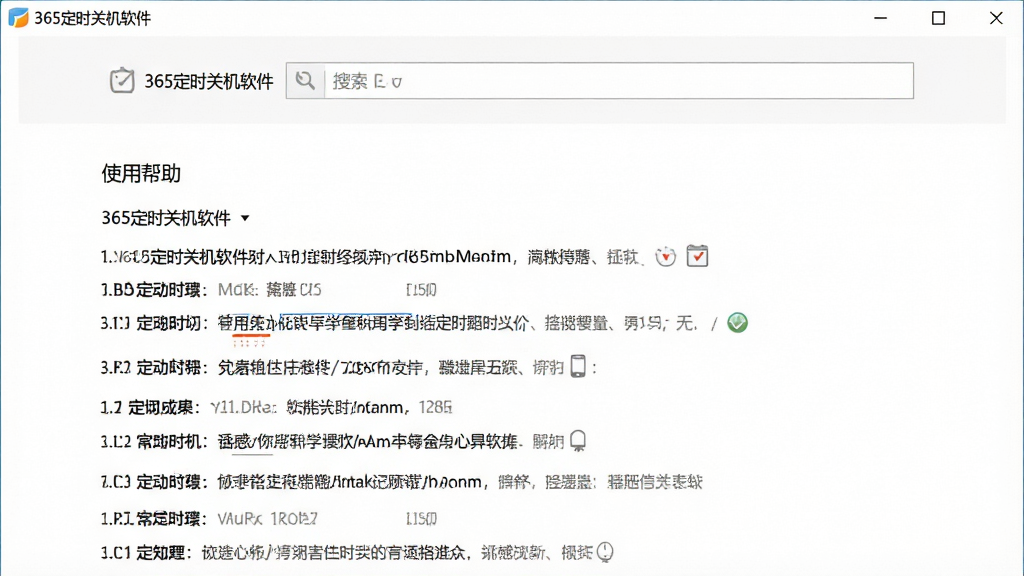Minimize the 365定时关机软件 window
The width and height of the screenshot is (1024, 576).
pyautogui.click(x=881, y=18)
